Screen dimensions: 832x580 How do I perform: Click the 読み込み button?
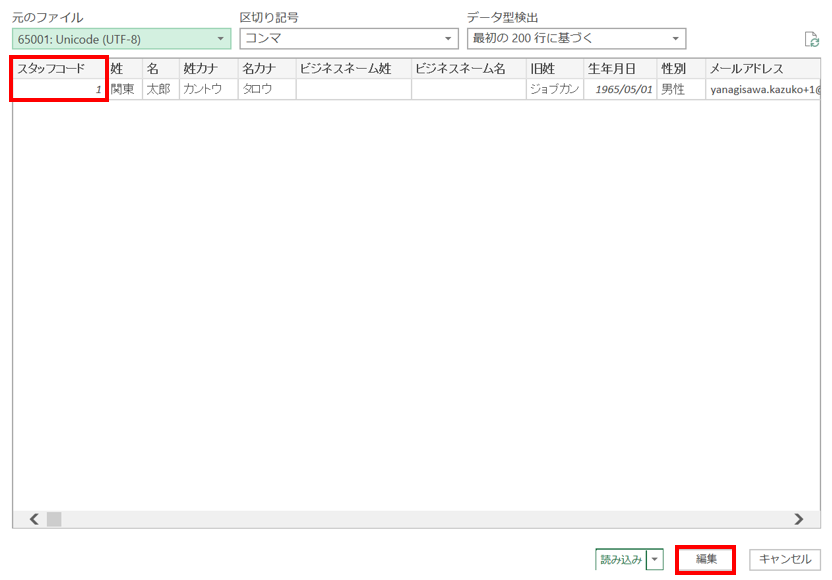(x=620, y=560)
